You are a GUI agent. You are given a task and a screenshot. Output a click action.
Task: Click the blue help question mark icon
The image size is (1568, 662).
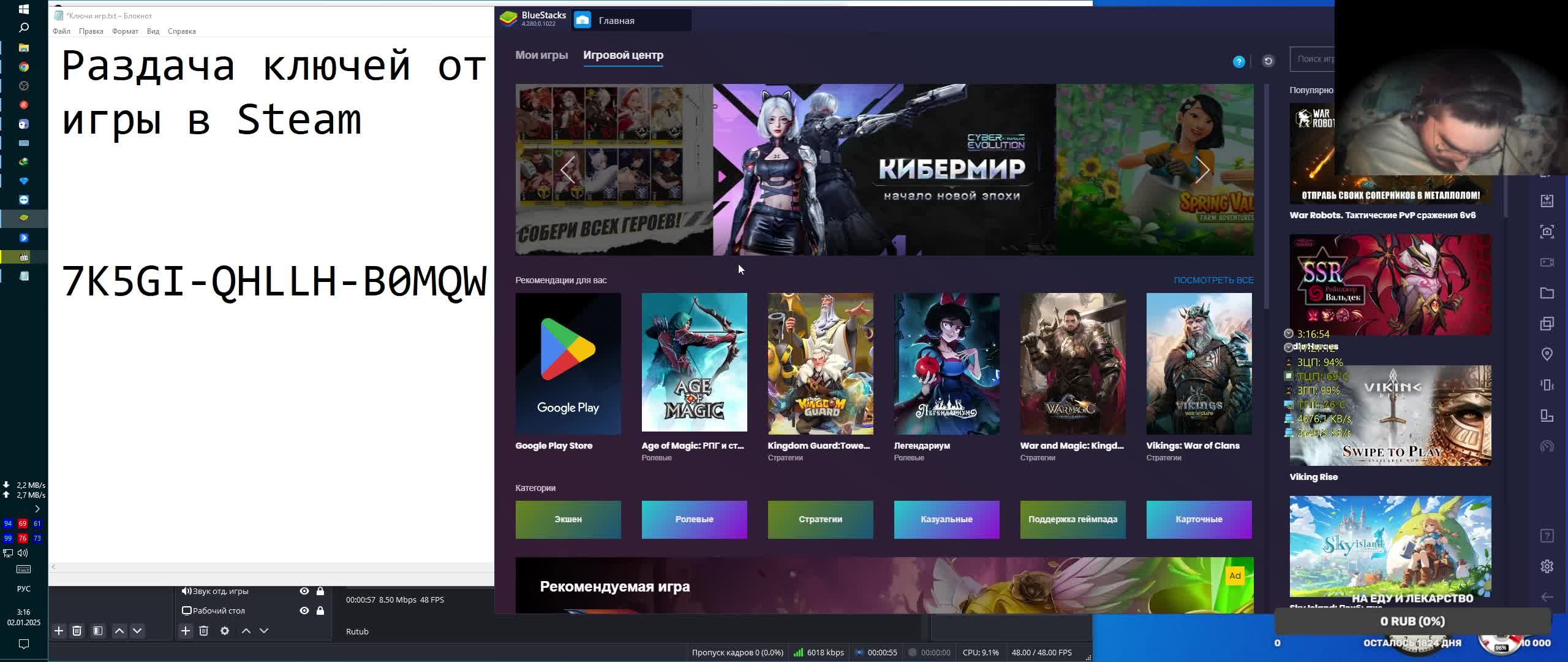point(1238,61)
